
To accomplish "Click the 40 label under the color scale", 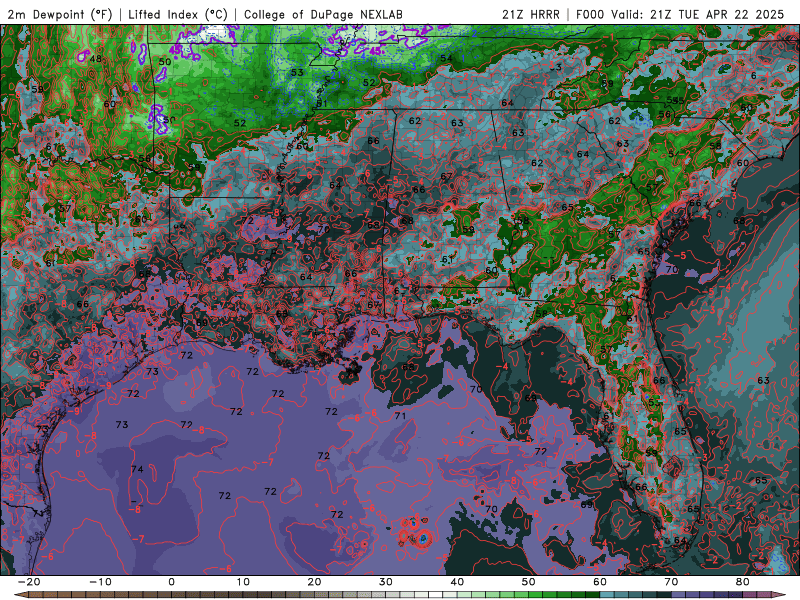I will (457, 582).
